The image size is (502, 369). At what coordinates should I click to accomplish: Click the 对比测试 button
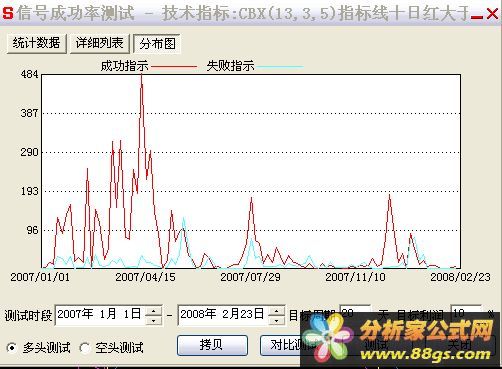tap(287, 345)
